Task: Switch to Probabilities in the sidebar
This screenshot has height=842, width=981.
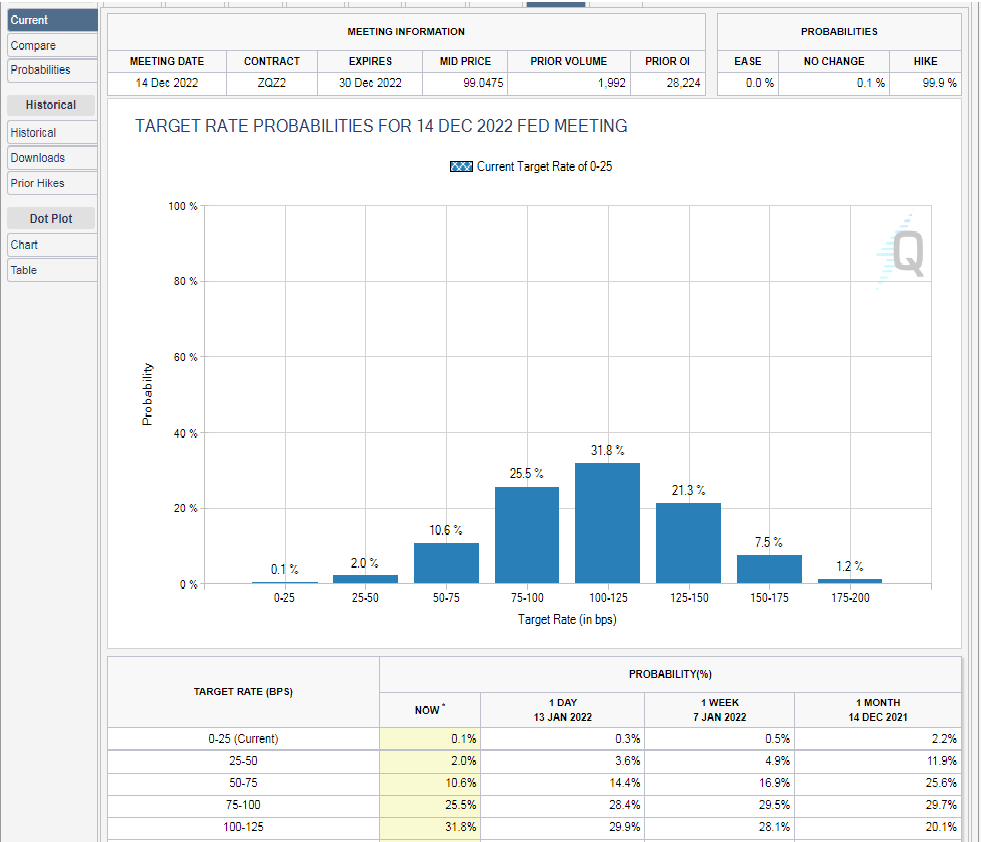Action: point(52,70)
